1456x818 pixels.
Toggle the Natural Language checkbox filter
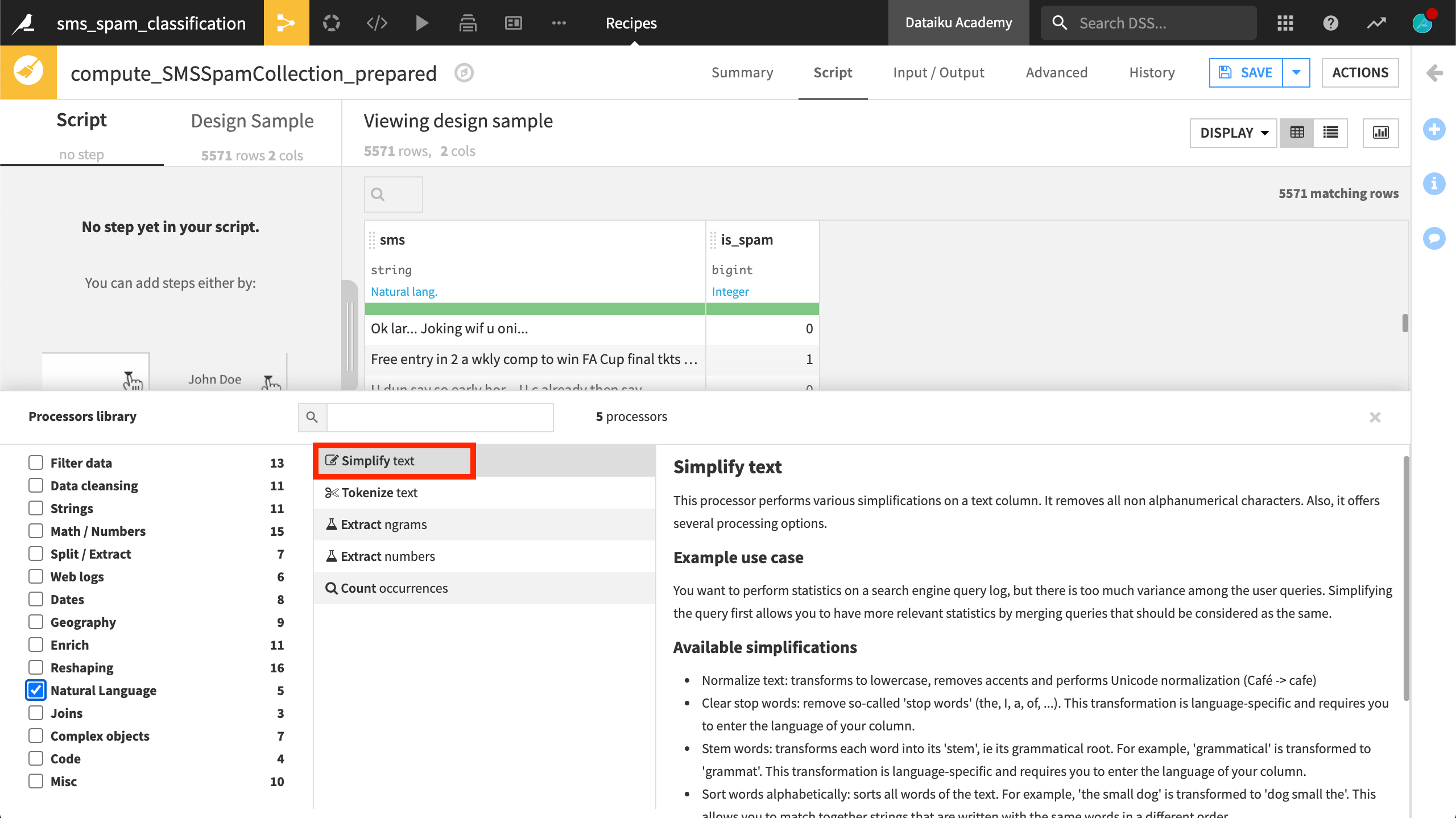click(x=35, y=690)
